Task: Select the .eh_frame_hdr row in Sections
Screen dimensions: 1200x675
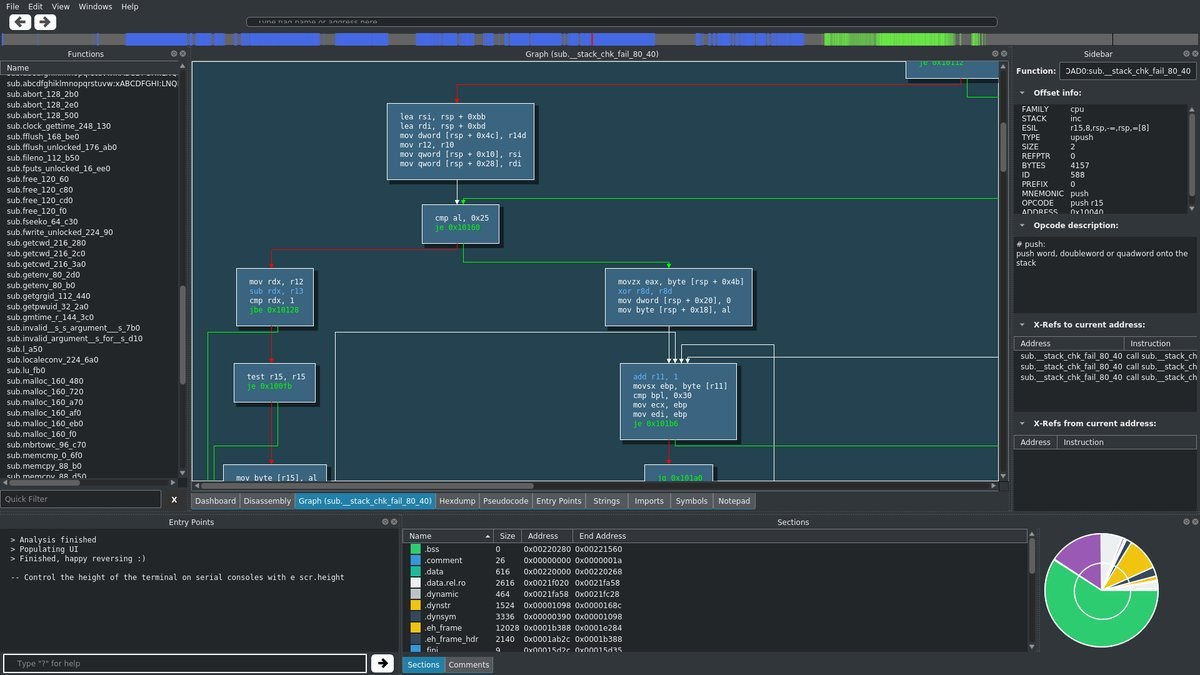Action: point(717,638)
